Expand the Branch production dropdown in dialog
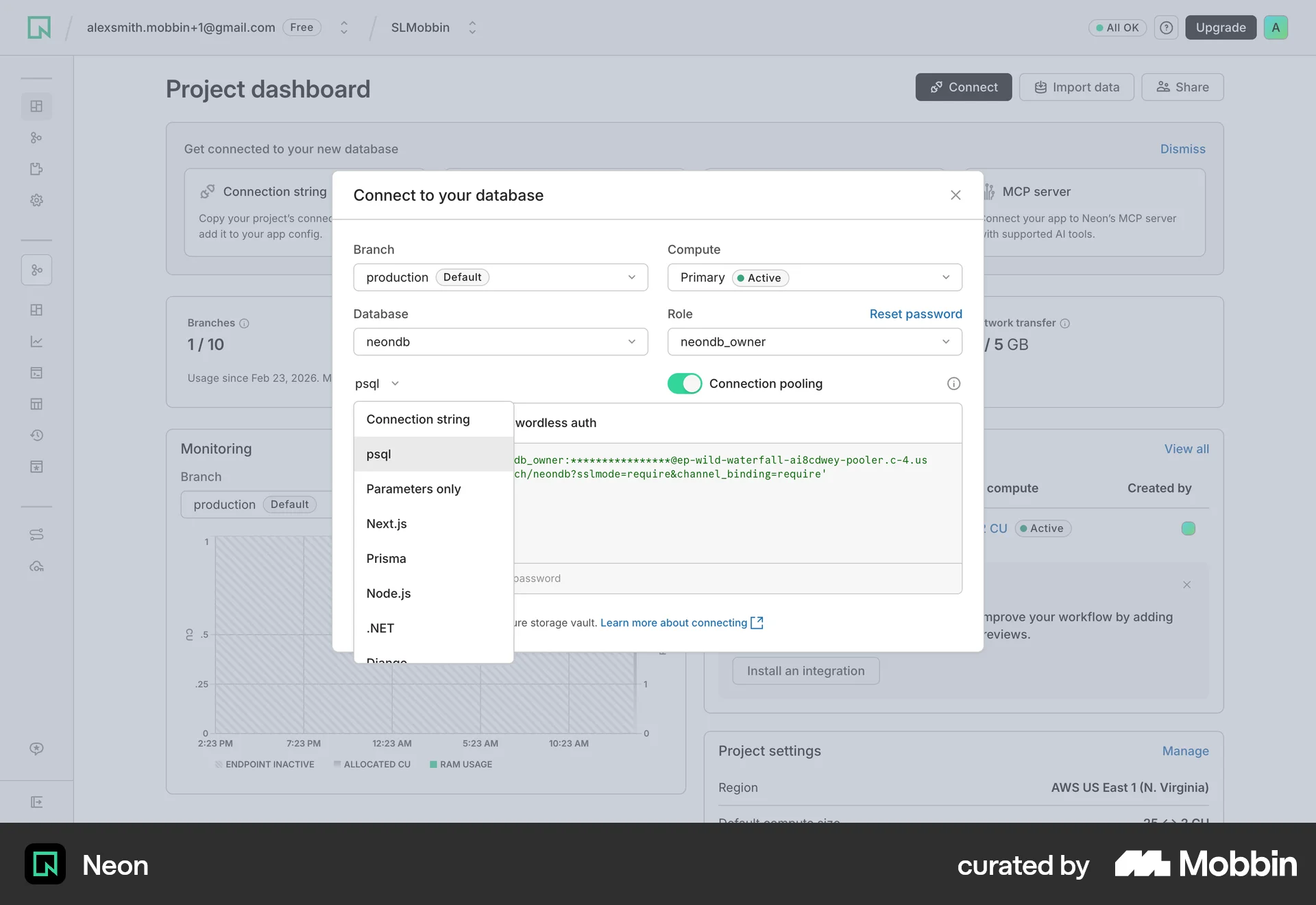Image resolution: width=1316 pixels, height=905 pixels. pos(500,278)
